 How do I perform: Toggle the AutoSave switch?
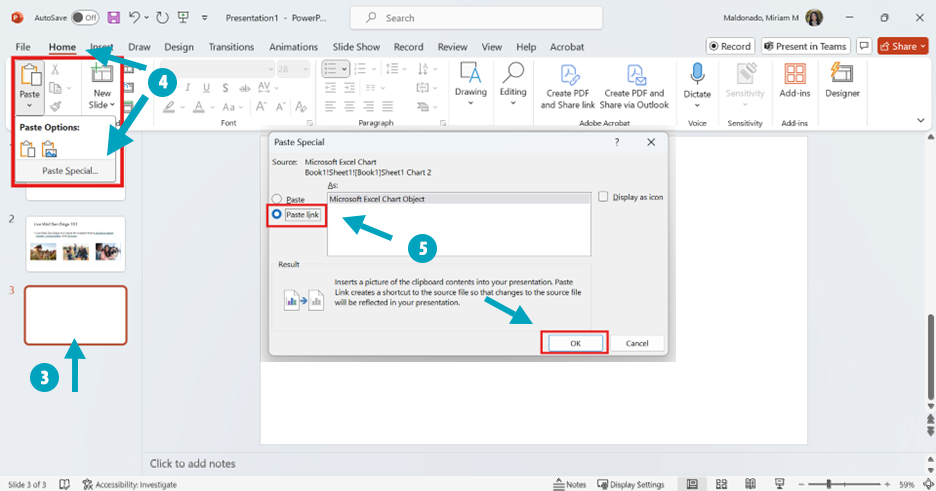(85, 18)
